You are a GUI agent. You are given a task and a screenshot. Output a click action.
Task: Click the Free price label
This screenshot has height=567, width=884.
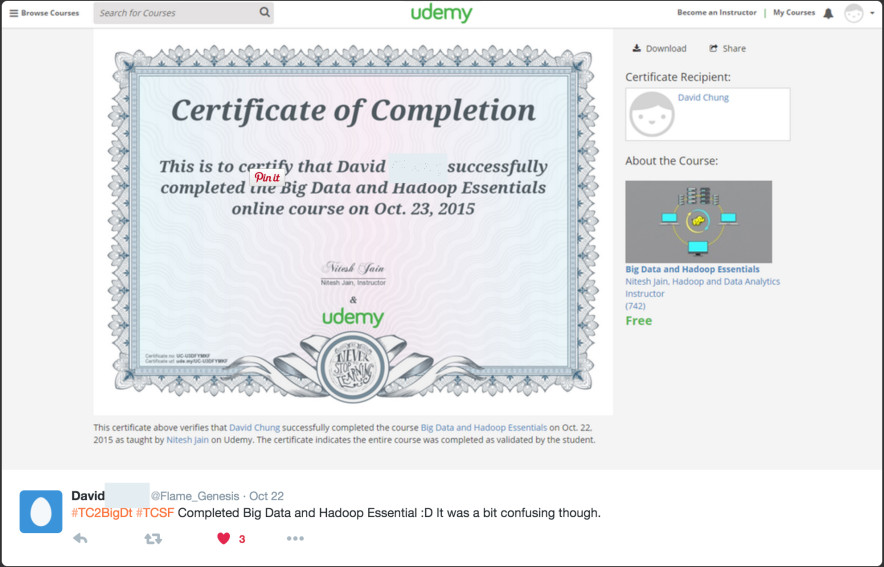pos(639,321)
